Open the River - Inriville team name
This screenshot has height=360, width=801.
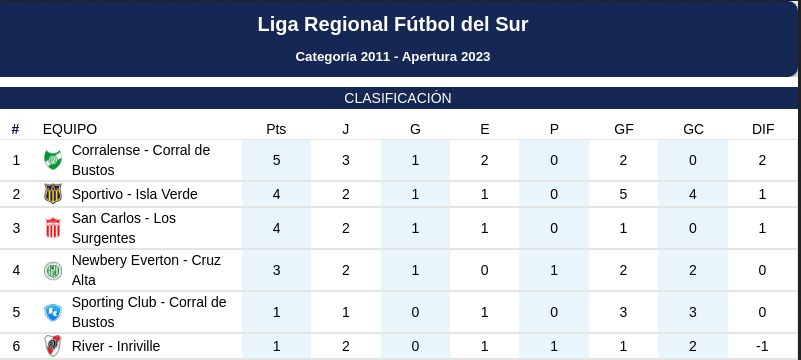click(x=116, y=346)
